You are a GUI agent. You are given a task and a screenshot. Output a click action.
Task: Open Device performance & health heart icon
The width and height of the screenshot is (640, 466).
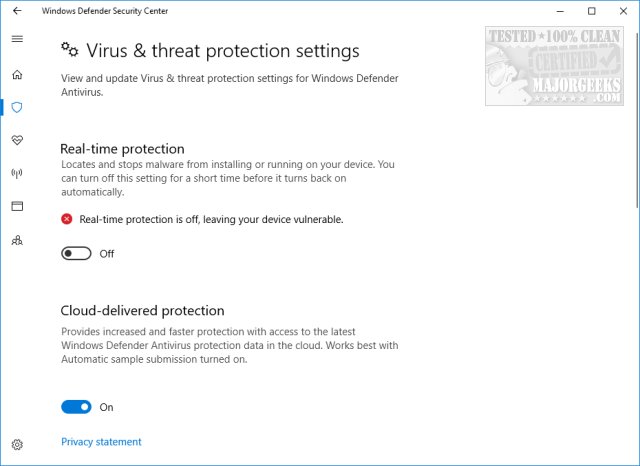pos(17,140)
